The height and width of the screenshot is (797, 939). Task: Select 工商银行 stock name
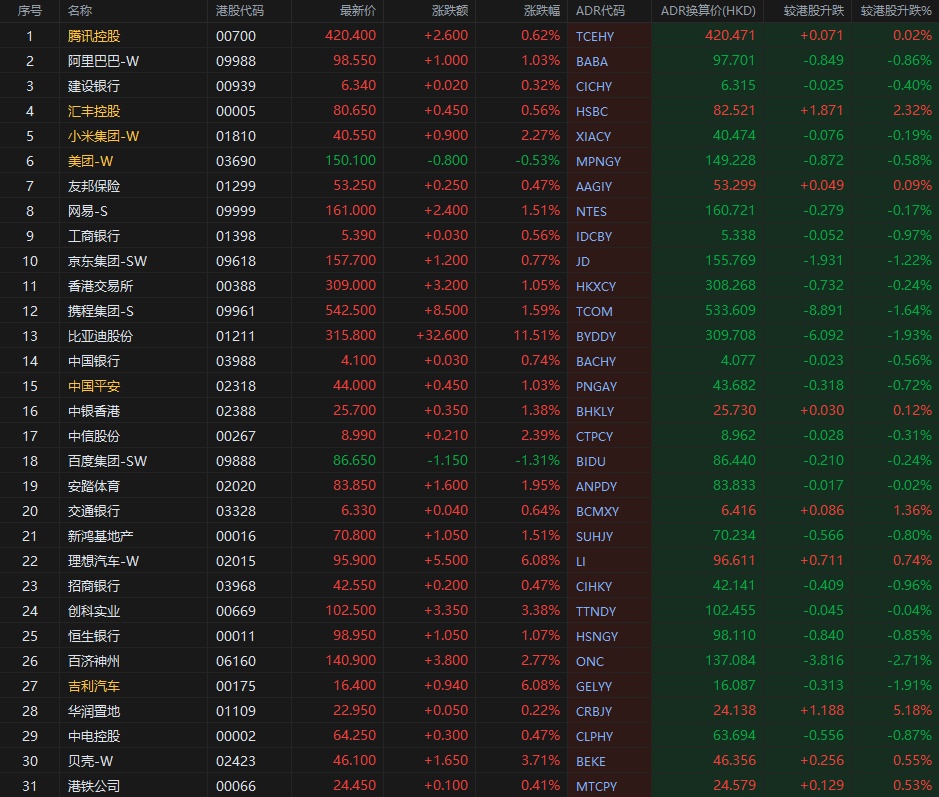click(x=93, y=236)
